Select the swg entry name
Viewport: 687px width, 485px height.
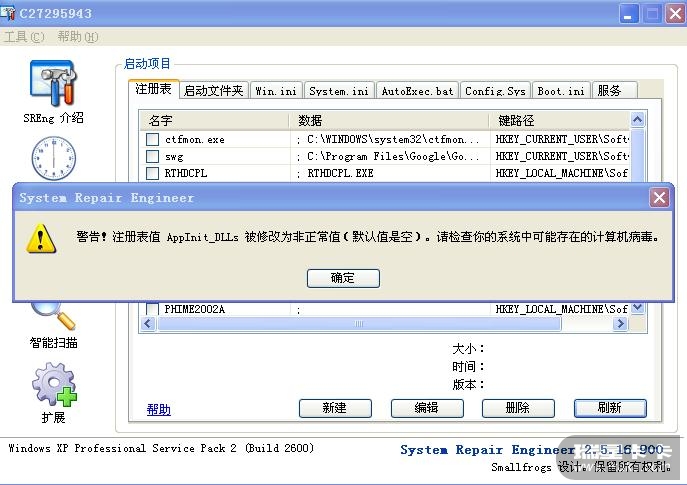(174, 157)
